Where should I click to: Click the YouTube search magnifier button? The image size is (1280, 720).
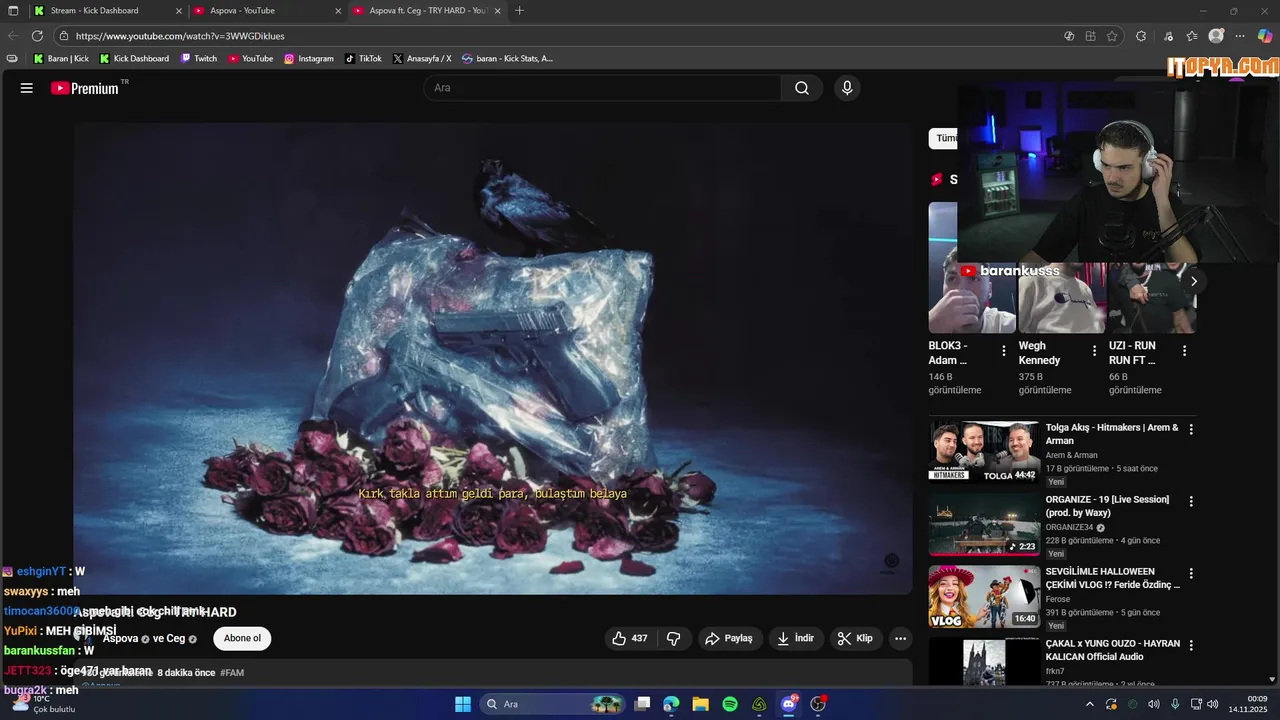click(x=802, y=88)
